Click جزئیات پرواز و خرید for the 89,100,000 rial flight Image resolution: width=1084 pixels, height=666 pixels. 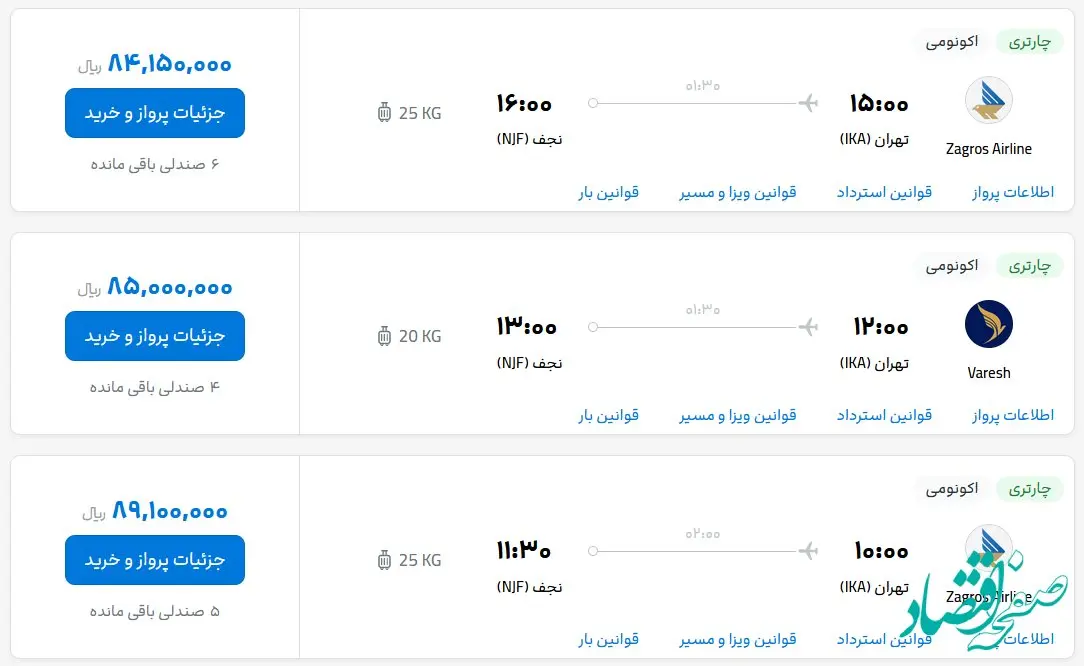(x=154, y=560)
